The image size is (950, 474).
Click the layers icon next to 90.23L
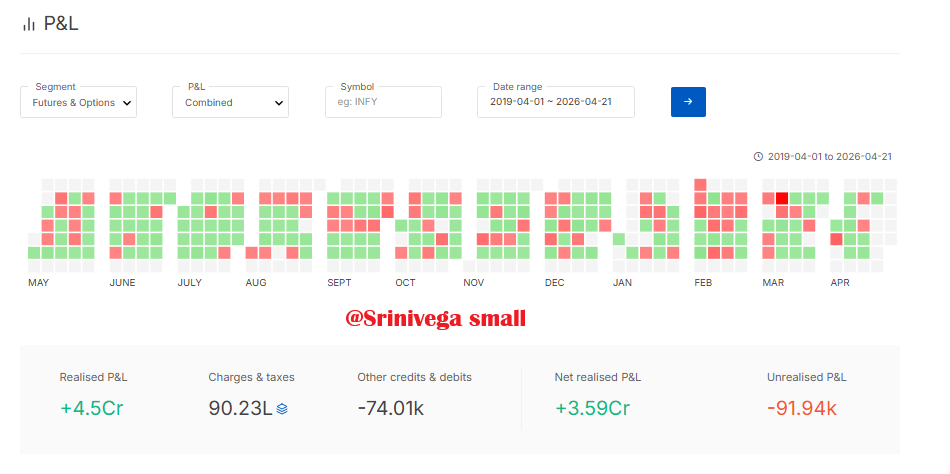coord(282,409)
